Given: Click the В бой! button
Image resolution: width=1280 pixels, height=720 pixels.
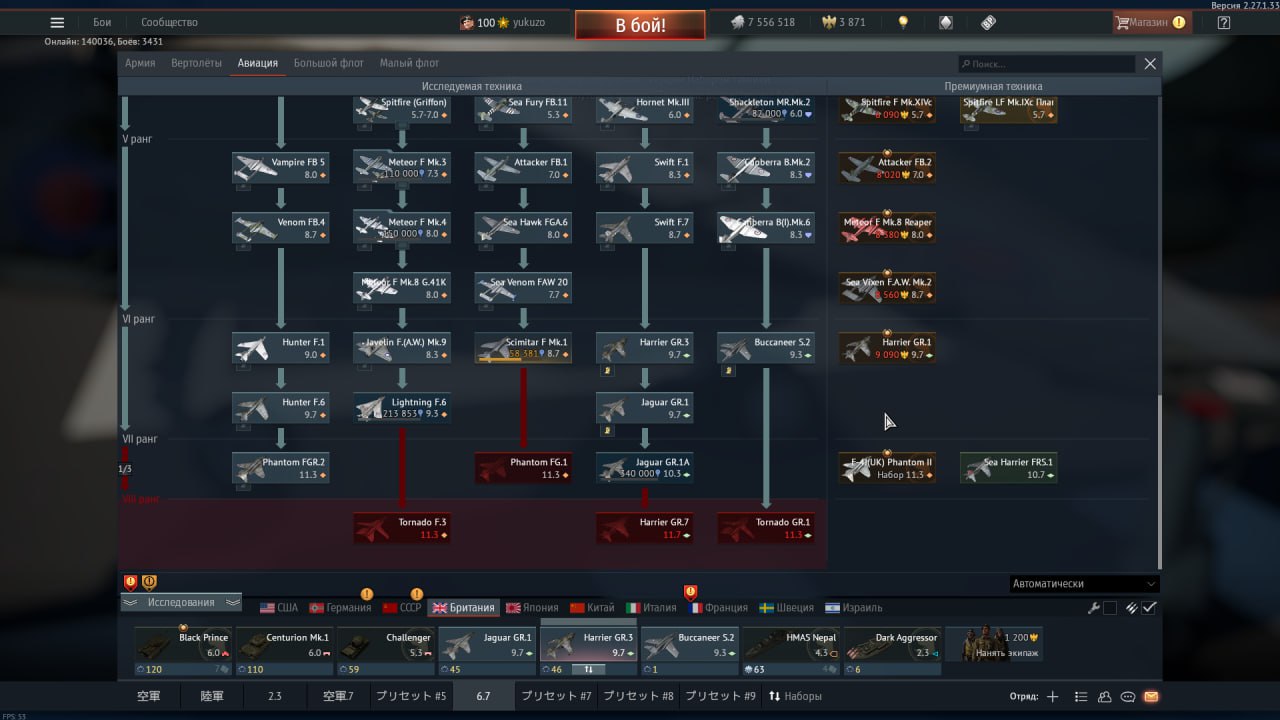Looking at the screenshot, I should point(640,25).
